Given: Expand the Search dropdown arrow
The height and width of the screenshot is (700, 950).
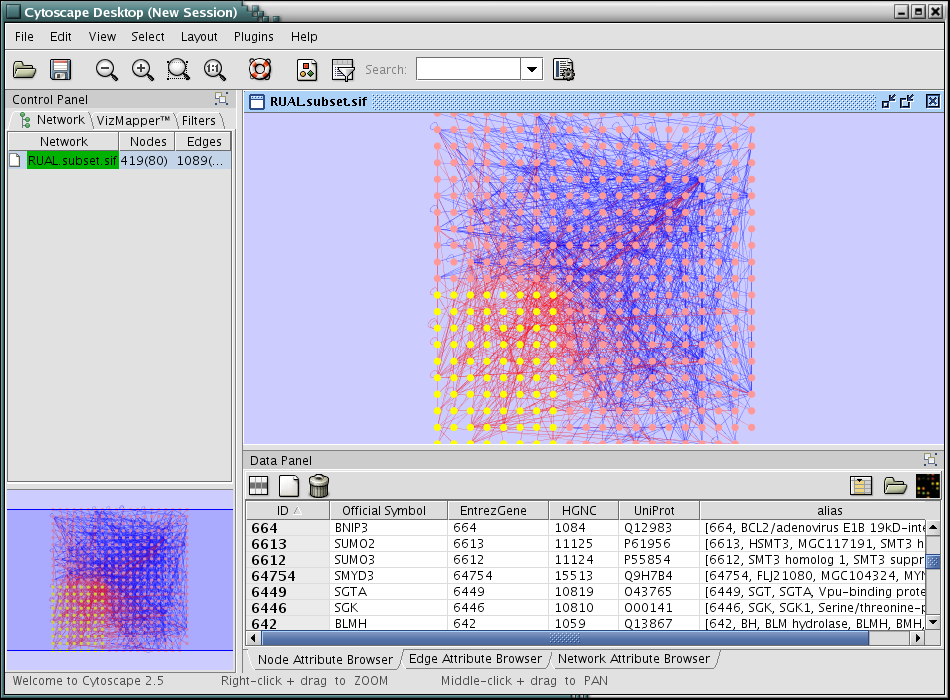Looking at the screenshot, I should (x=532, y=70).
